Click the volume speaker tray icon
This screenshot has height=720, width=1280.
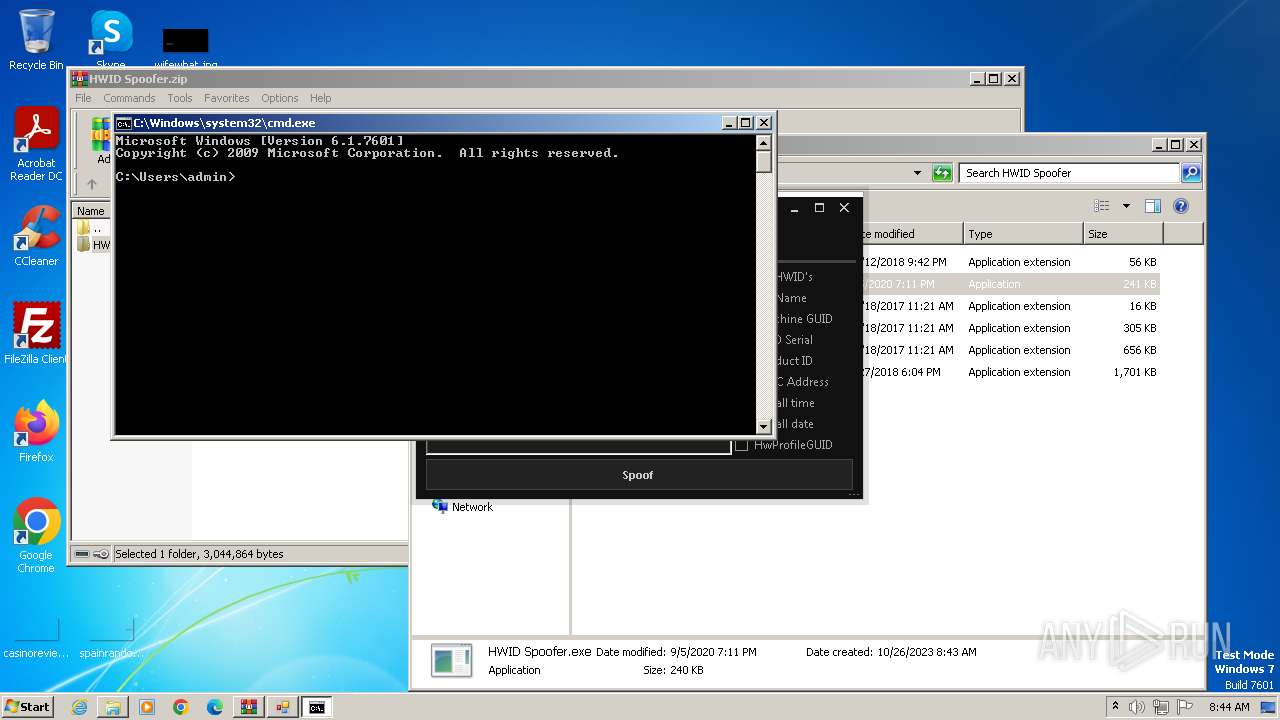coord(1137,707)
